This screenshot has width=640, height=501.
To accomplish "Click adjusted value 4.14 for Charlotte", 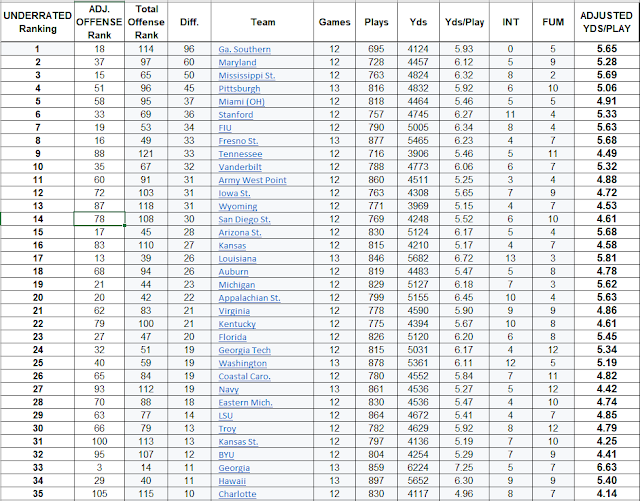I will tap(607, 493).
